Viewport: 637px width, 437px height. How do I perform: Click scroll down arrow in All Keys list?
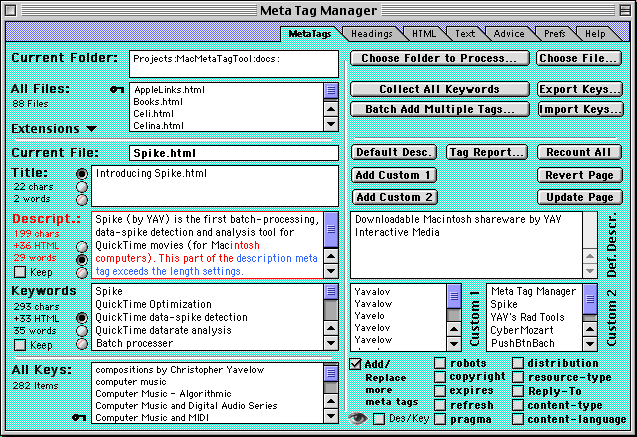click(331, 416)
